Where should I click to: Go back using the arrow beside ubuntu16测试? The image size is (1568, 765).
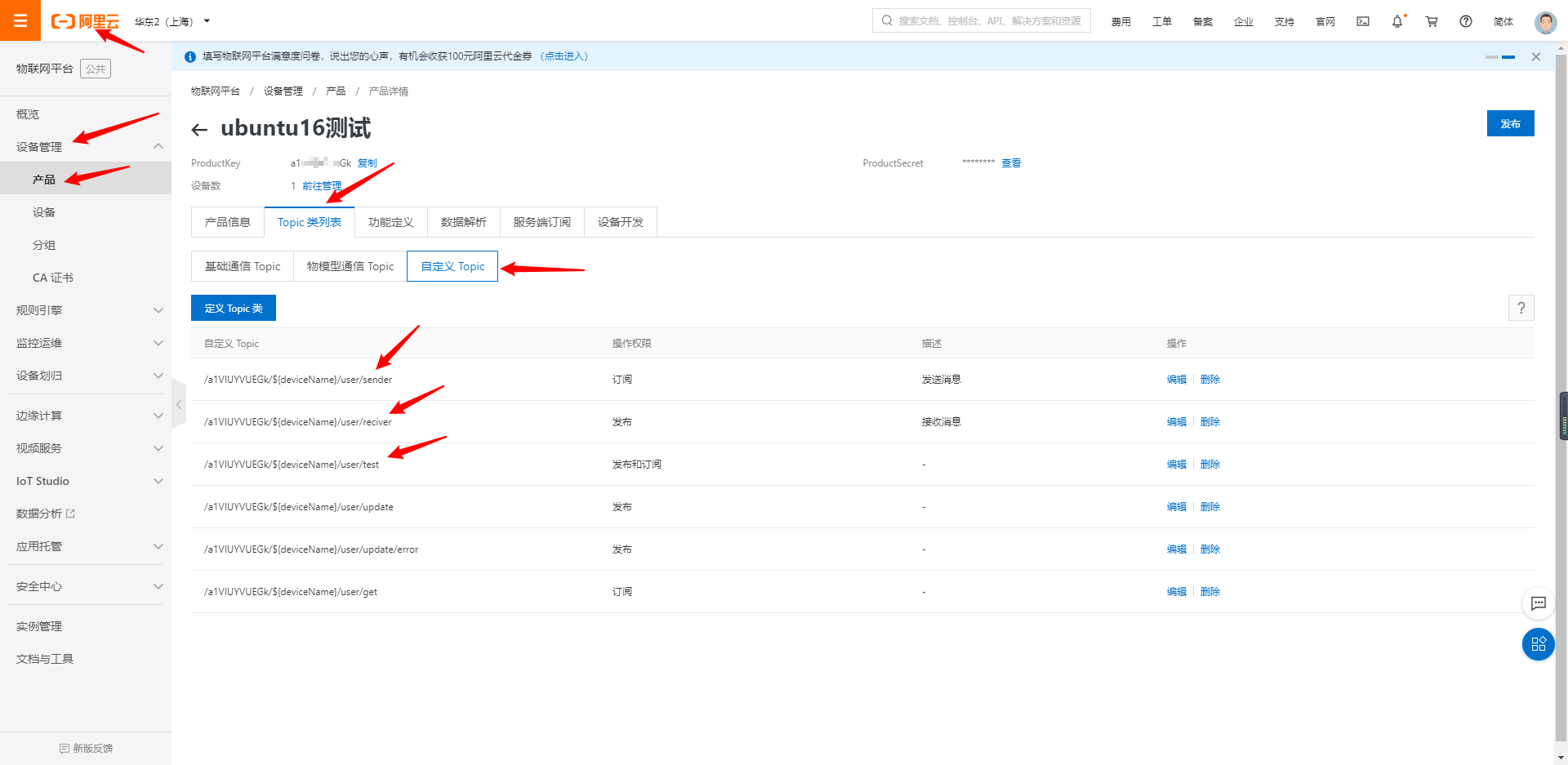click(x=199, y=129)
